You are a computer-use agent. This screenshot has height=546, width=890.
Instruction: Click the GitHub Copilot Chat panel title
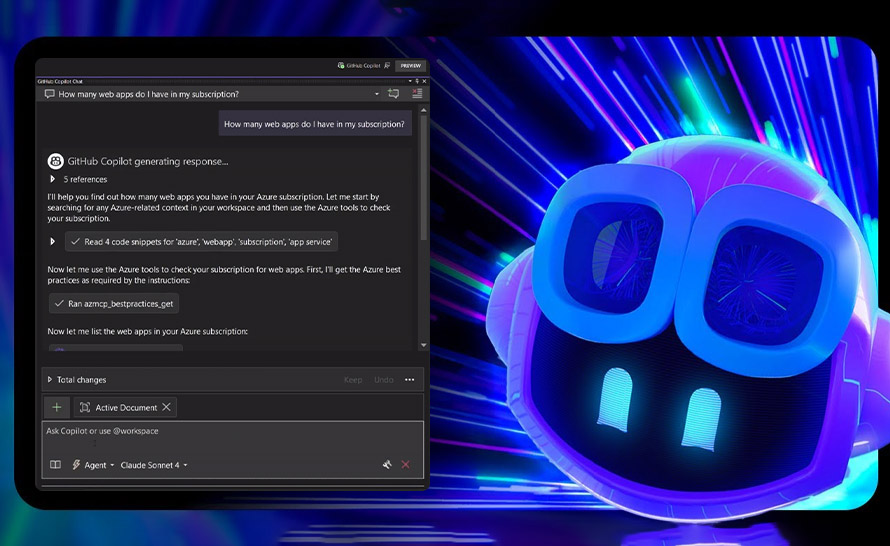click(x=60, y=81)
